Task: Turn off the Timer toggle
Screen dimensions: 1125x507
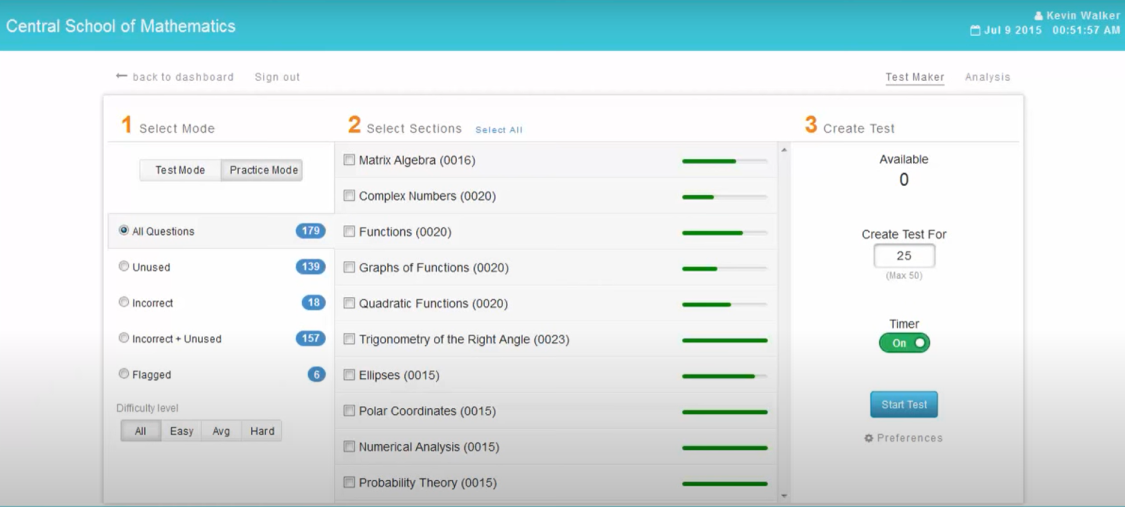Action: [904, 343]
